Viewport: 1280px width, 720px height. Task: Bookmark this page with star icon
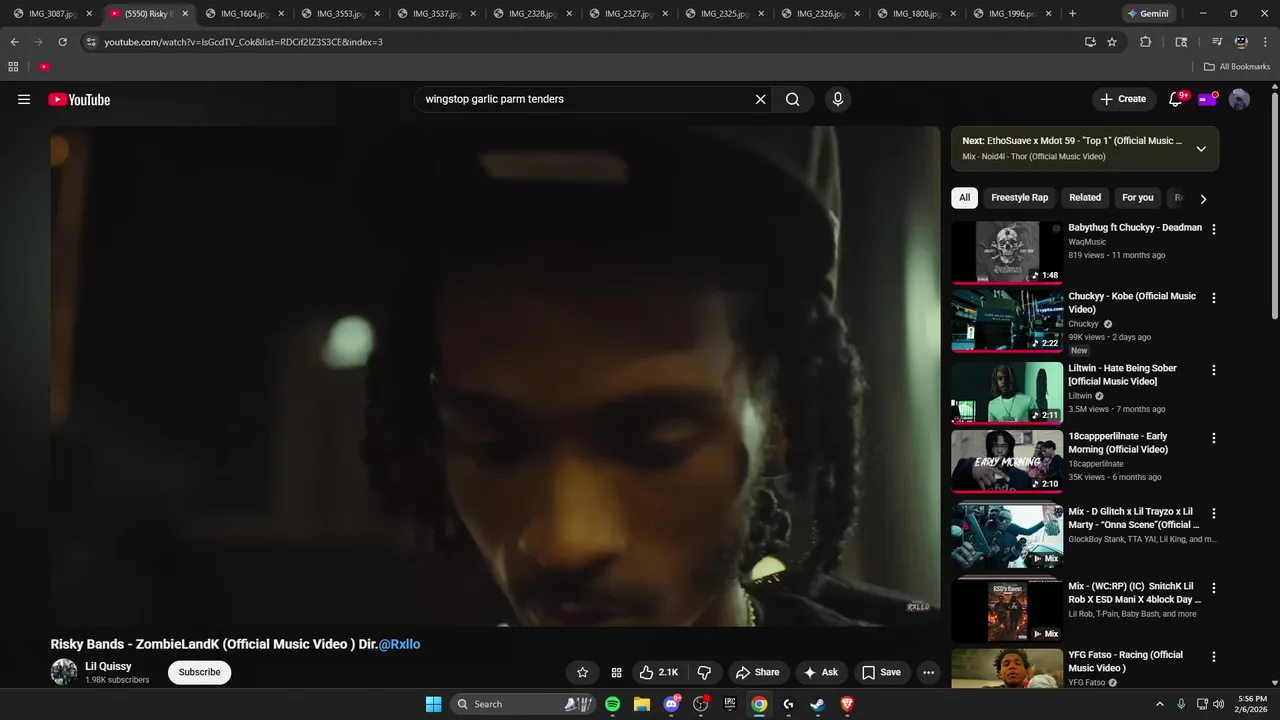(1112, 42)
